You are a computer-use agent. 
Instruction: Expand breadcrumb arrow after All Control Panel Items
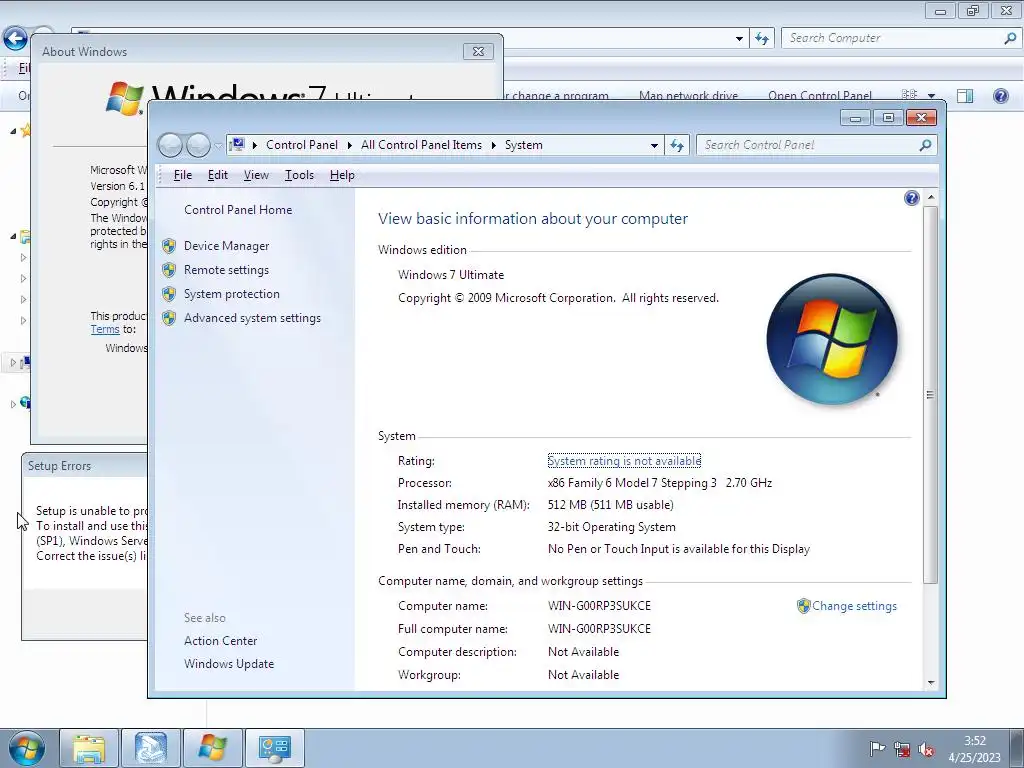[x=494, y=145]
